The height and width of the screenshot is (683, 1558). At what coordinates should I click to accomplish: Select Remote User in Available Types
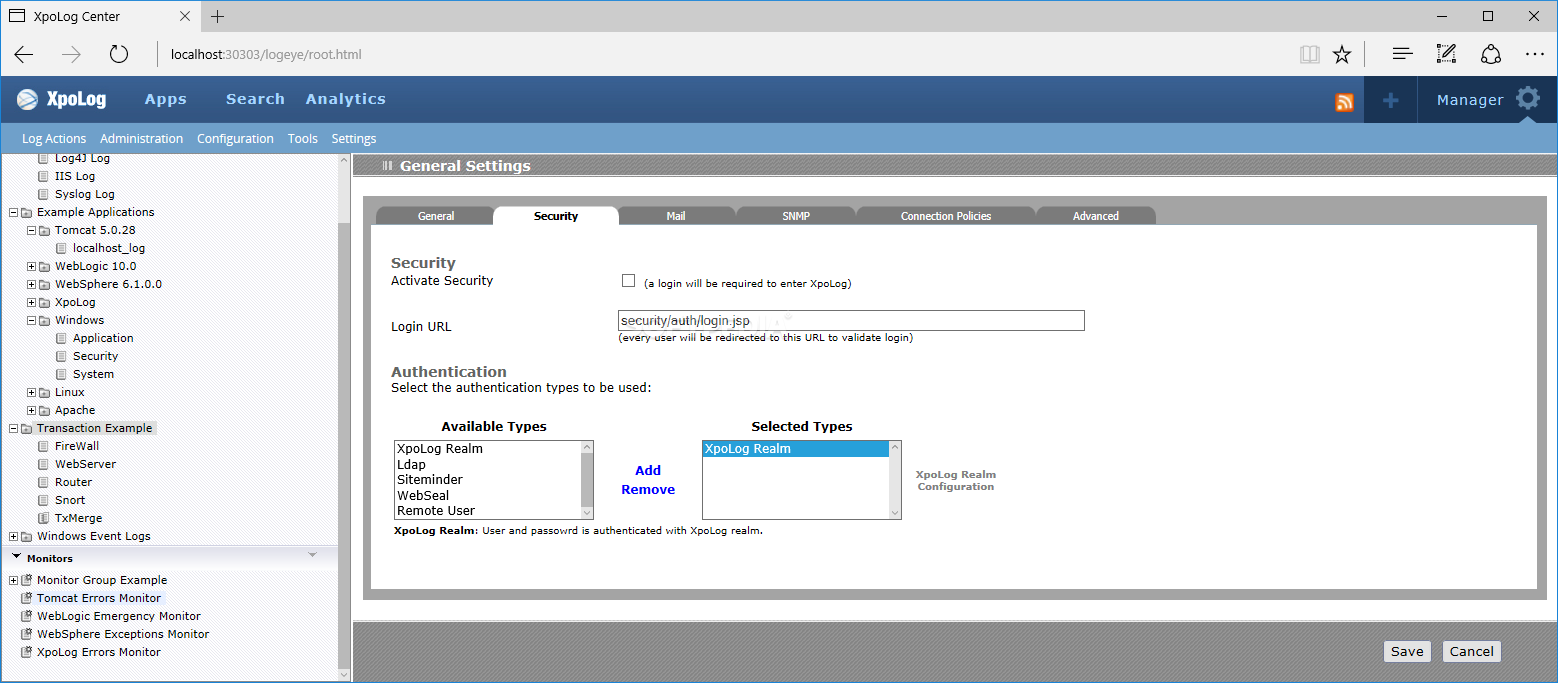[487, 511]
